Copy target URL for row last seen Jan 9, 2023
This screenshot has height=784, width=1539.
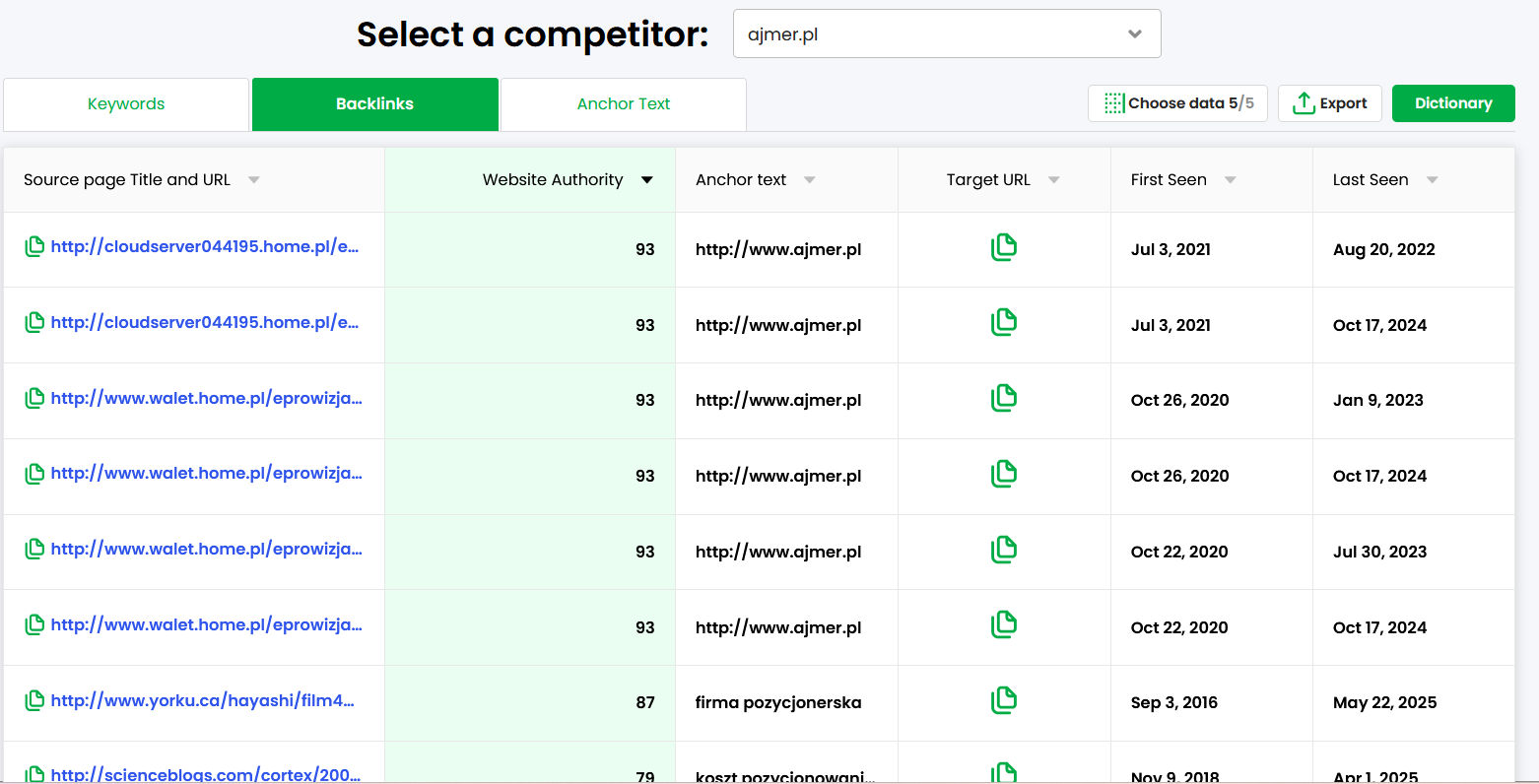(1003, 398)
